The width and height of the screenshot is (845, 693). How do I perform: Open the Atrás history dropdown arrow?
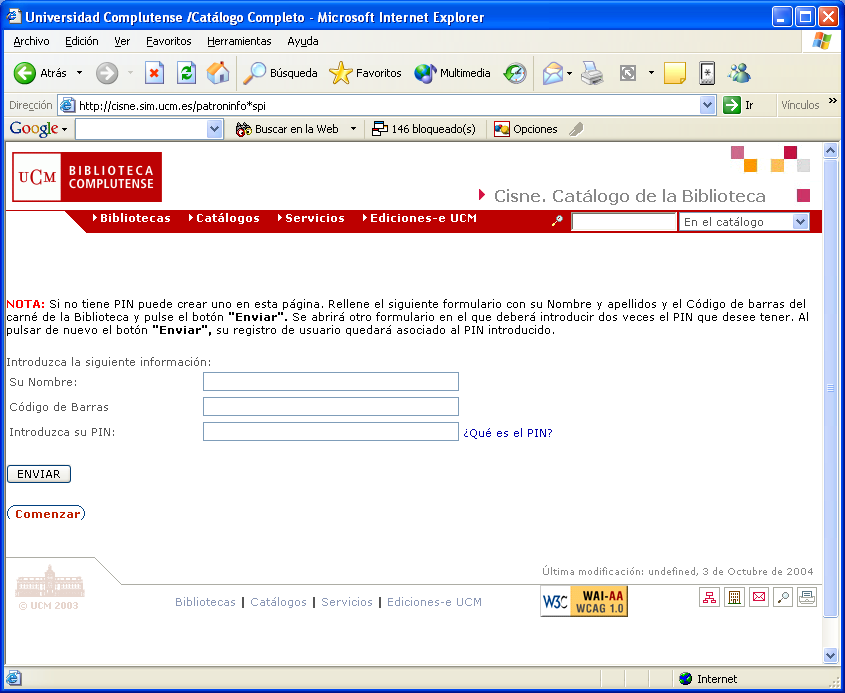[79, 73]
